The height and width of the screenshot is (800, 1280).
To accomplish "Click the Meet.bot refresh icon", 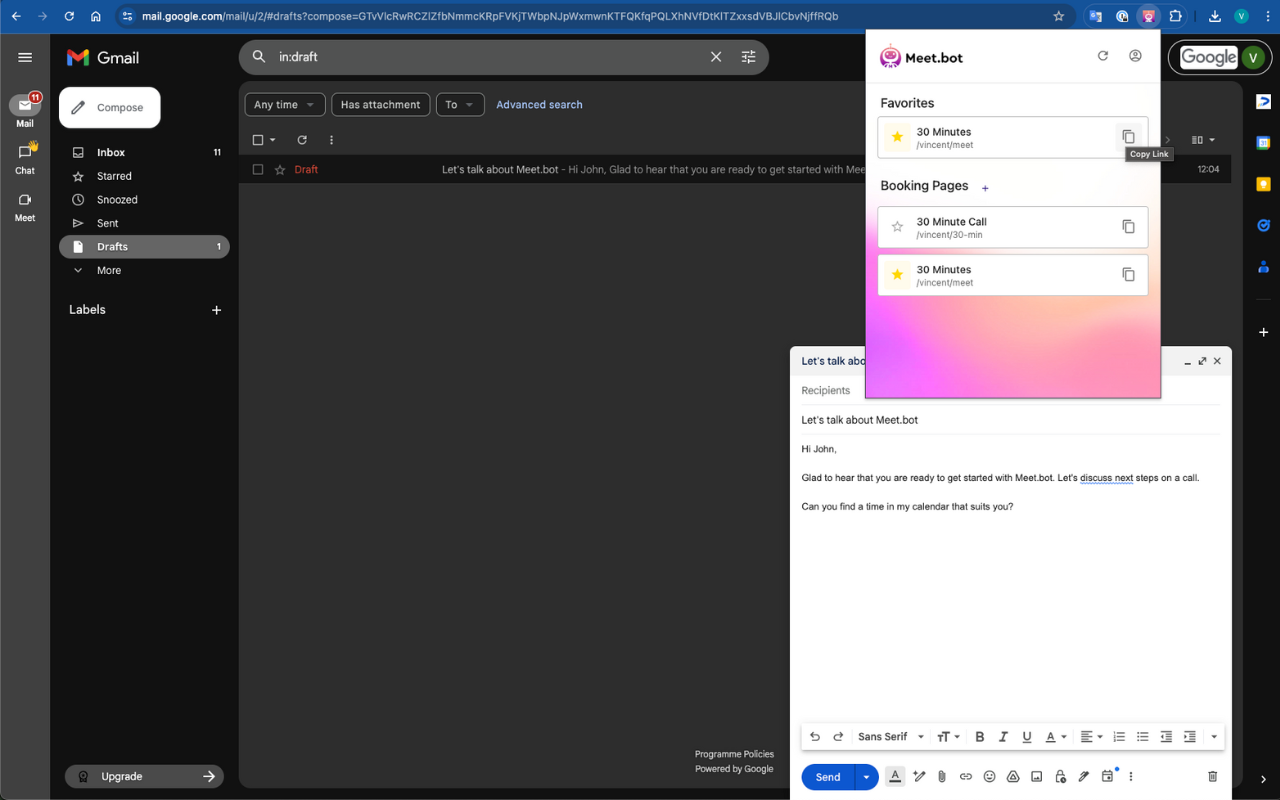I will (x=1103, y=56).
